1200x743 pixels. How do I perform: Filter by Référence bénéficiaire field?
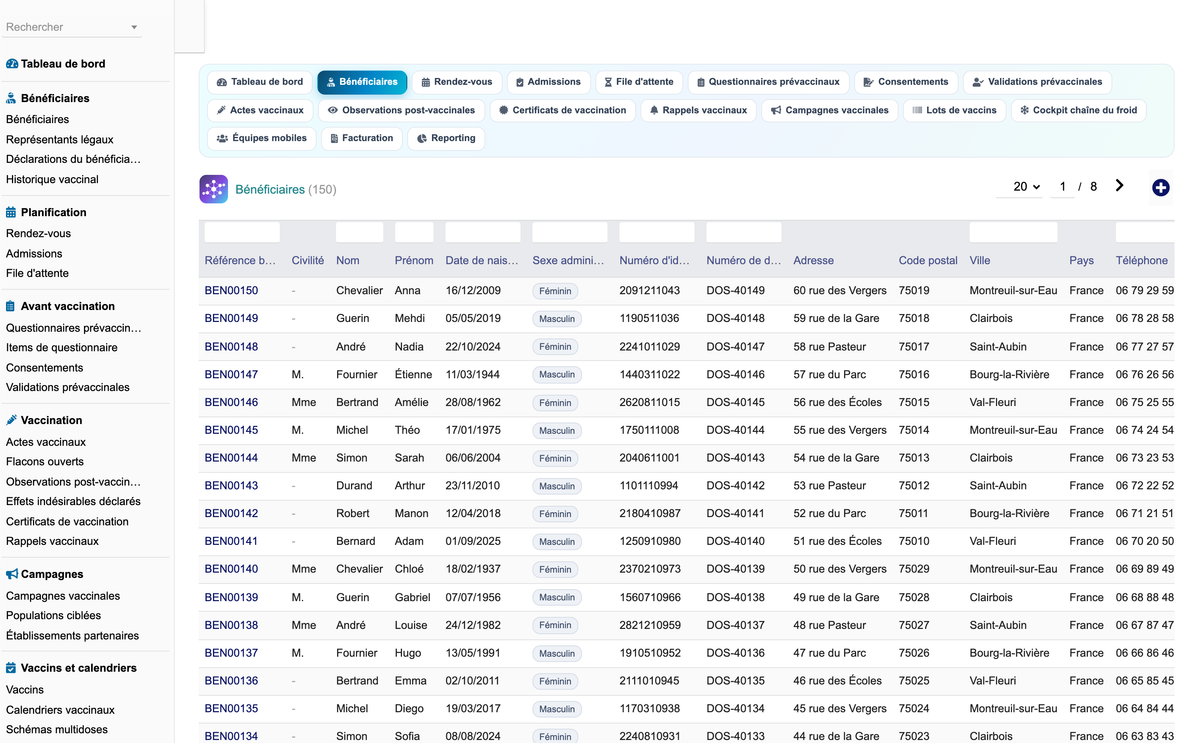click(242, 232)
